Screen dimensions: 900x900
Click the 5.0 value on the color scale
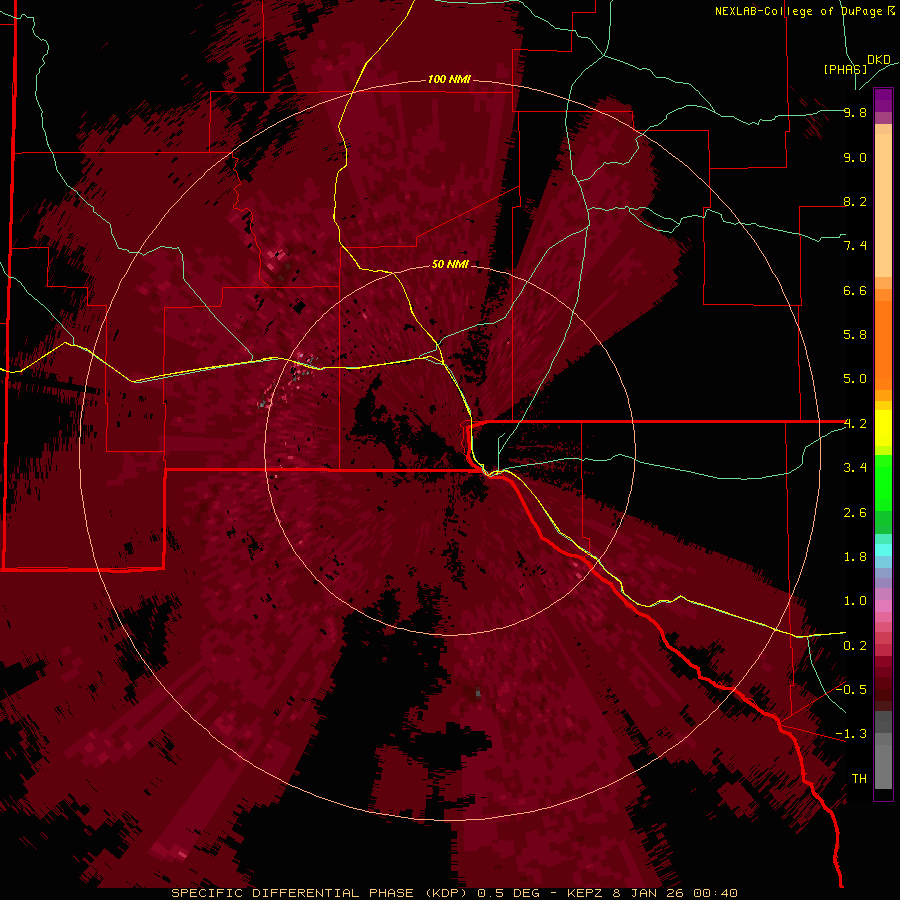click(855, 379)
